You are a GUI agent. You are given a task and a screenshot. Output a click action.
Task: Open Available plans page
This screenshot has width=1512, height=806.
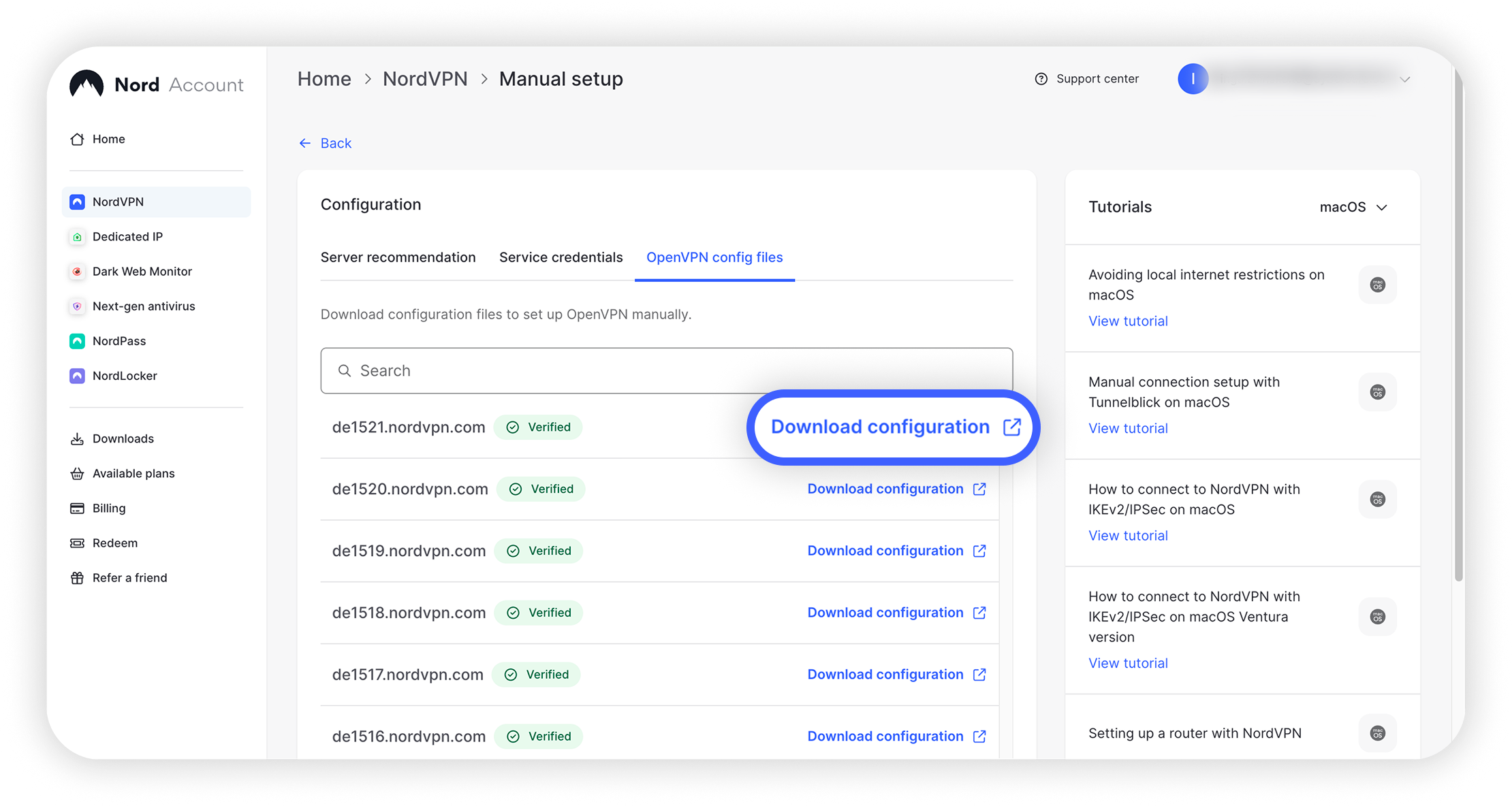(123, 473)
